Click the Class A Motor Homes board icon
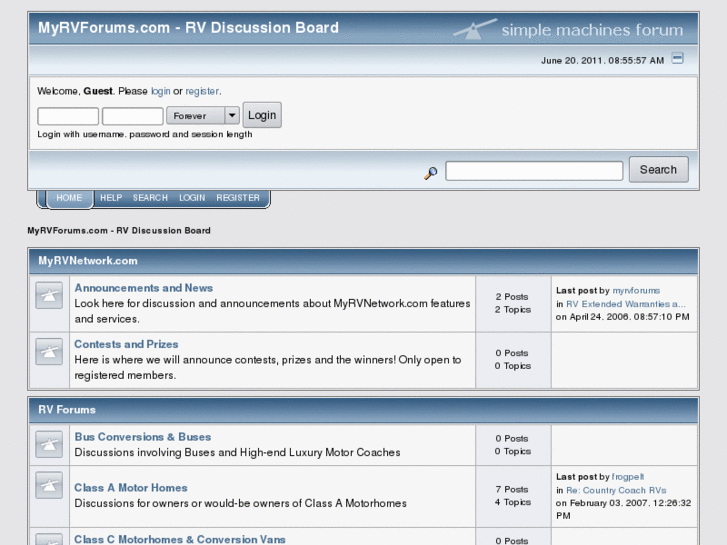Image resolution: width=727 pixels, height=545 pixels. pos(49,485)
